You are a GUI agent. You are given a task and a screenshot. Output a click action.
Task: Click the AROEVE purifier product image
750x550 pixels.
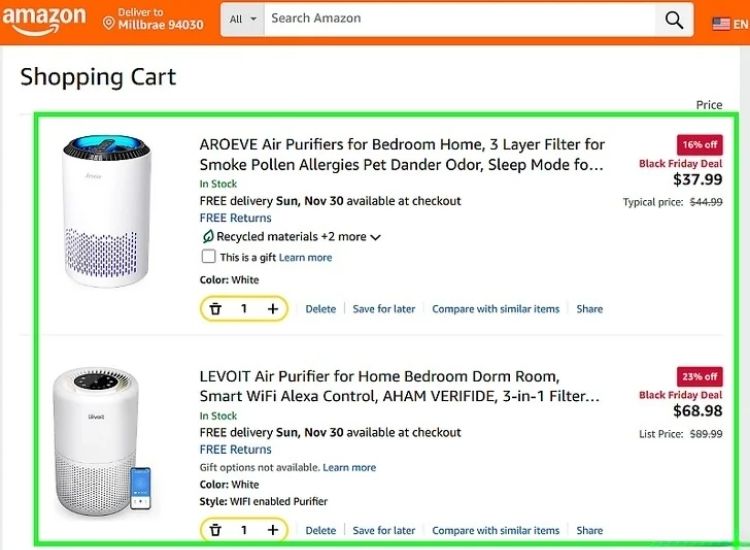pos(107,210)
